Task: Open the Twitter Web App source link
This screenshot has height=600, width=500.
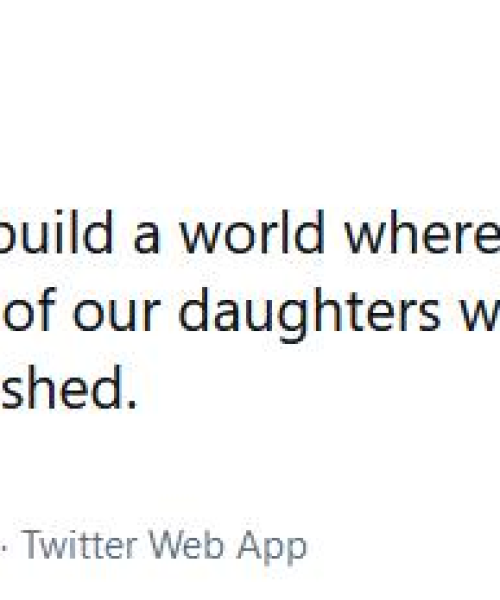Action: [165, 546]
